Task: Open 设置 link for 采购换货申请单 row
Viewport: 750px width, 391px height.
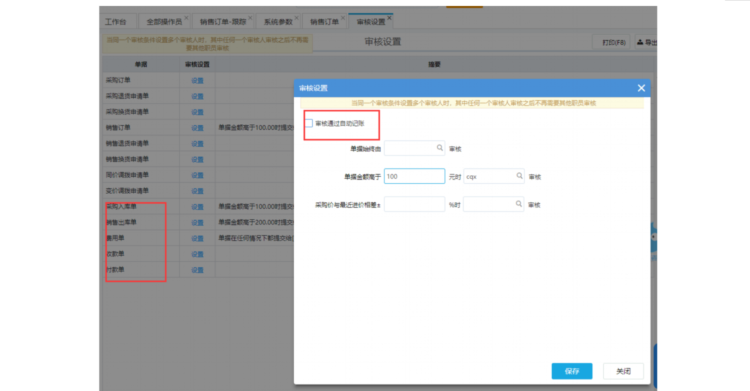Action: tap(198, 112)
